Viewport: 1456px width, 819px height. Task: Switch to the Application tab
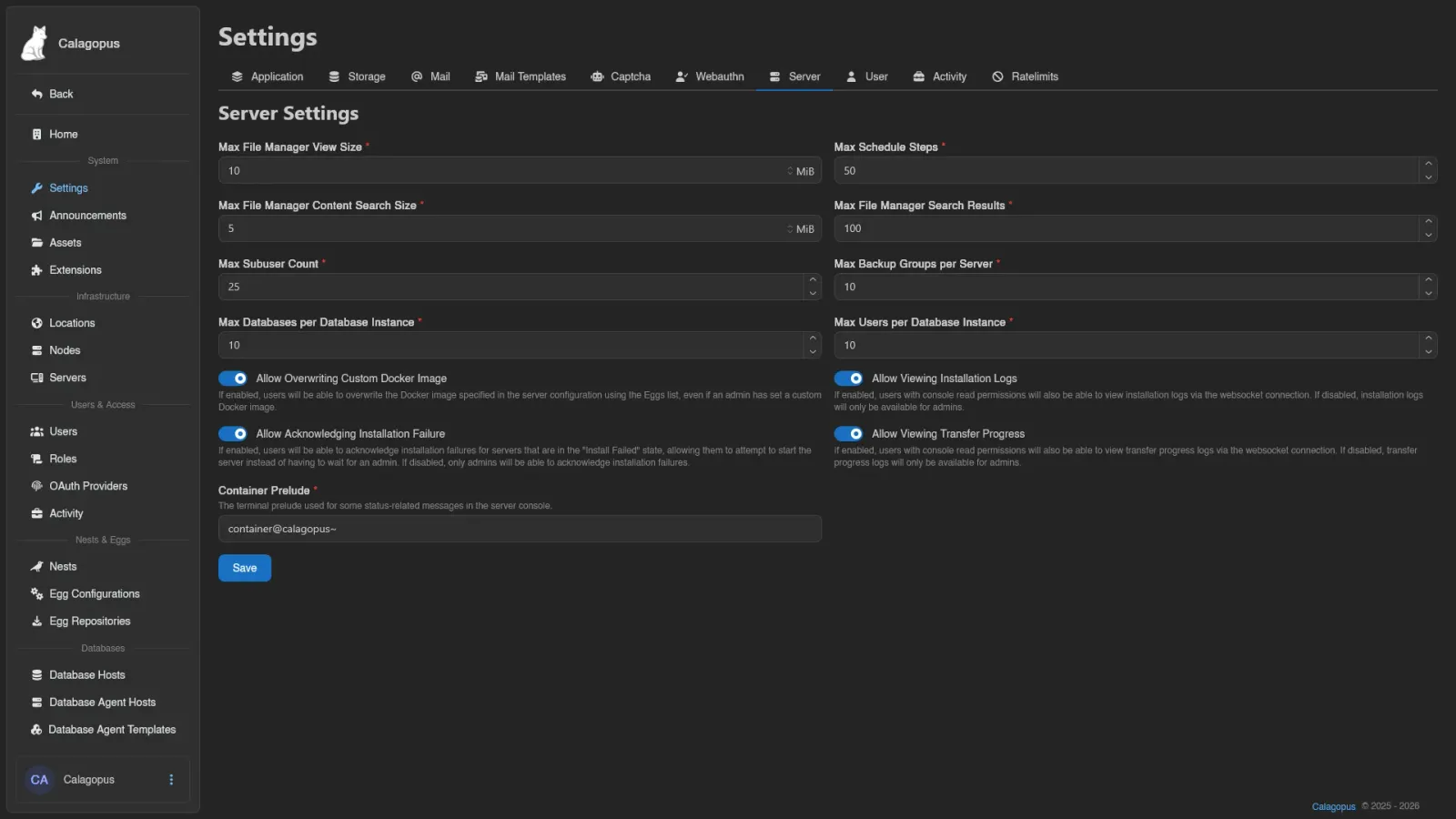coord(268,76)
